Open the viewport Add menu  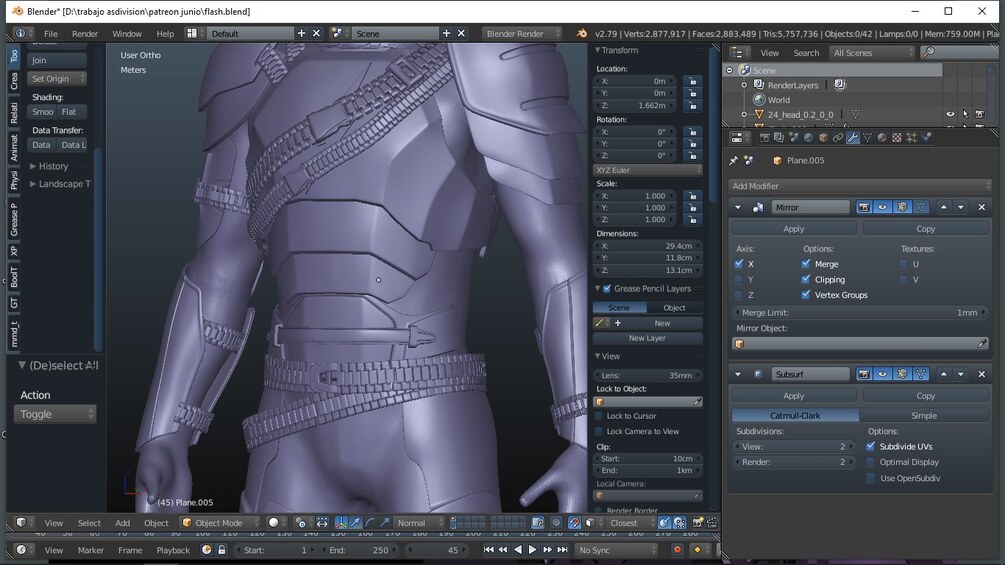click(x=122, y=523)
